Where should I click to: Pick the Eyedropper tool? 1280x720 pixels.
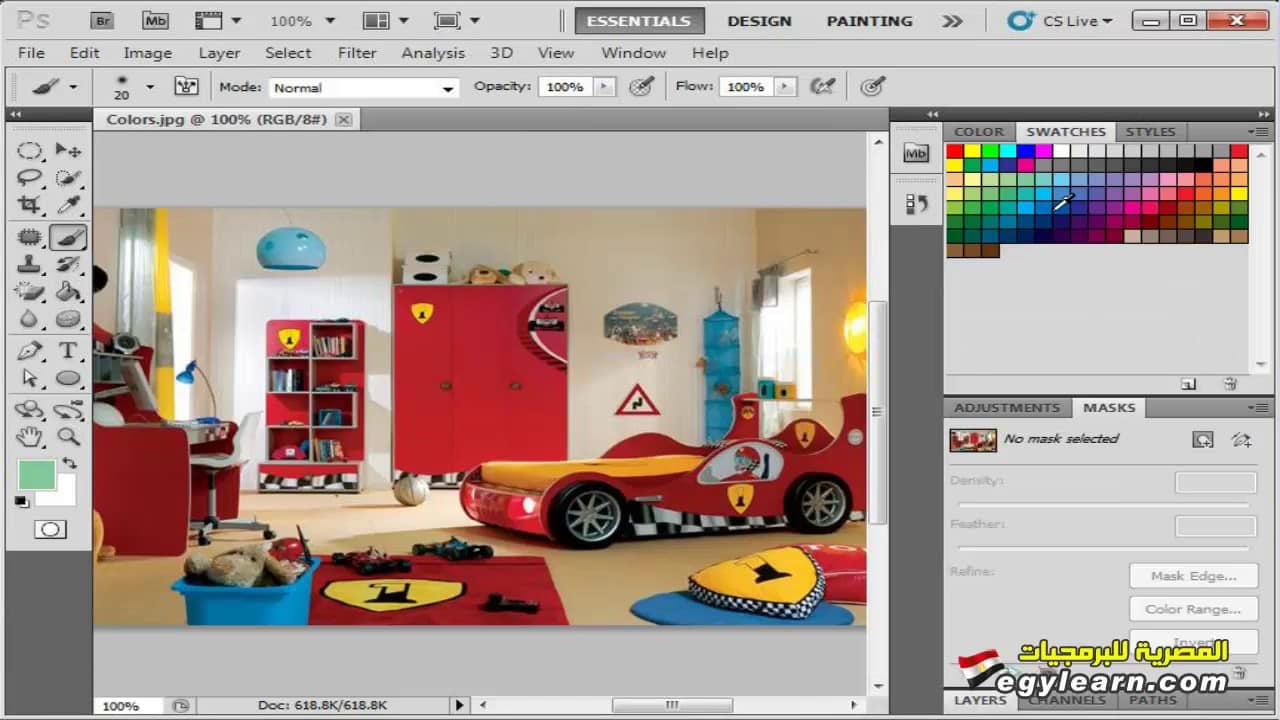pos(67,206)
